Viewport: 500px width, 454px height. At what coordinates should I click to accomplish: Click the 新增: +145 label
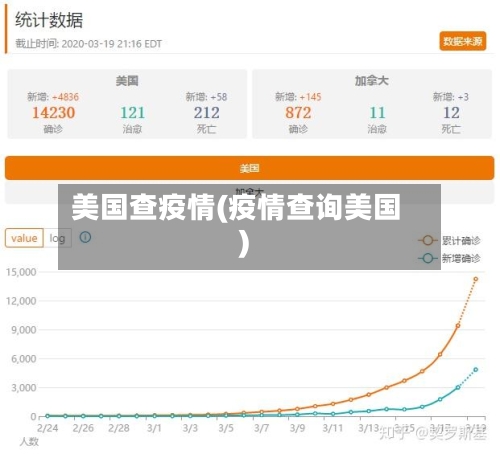point(298,97)
